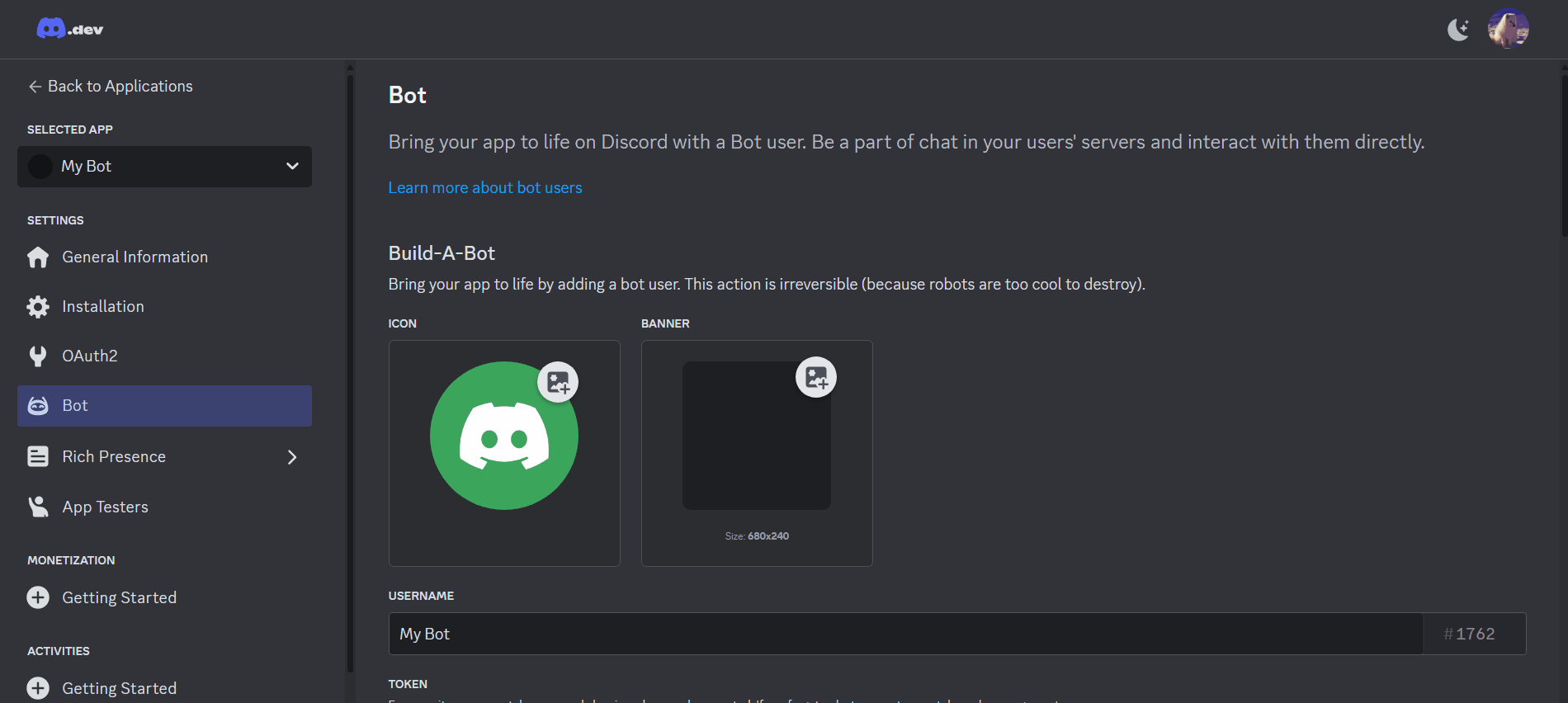This screenshot has width=1568, height=703.
Task: Click the Rich Presence list icon
Action: [x=38, y=457]
